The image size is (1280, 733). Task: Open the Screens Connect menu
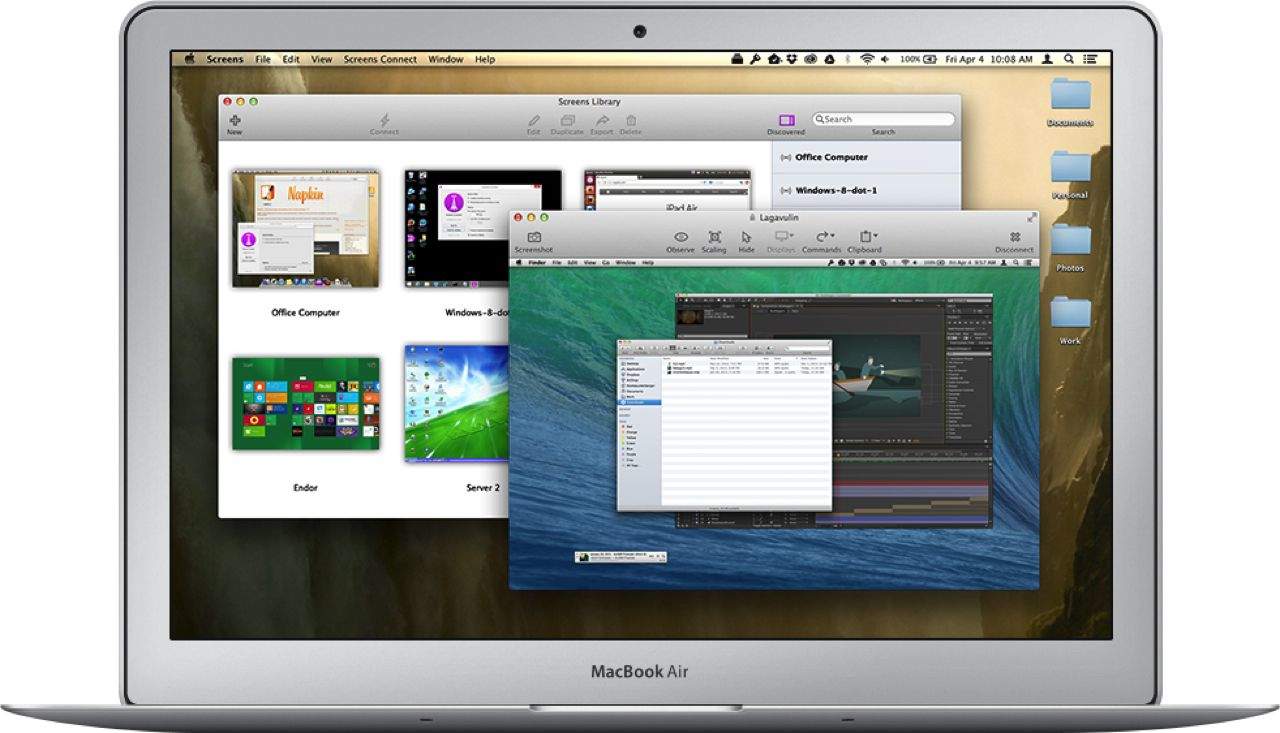[380, 59]
